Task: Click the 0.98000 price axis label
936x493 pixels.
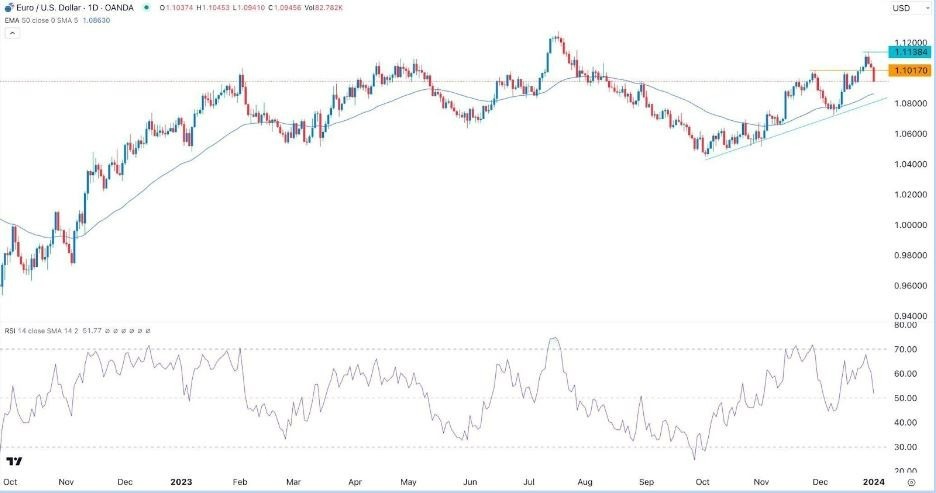Action: click(911, 255)
